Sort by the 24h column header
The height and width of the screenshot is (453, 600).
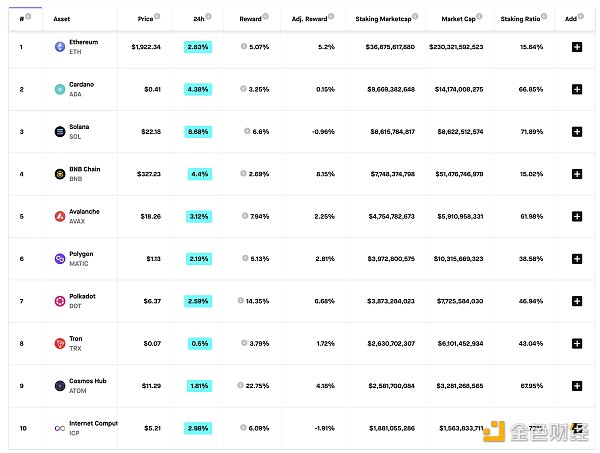(198, 19)
